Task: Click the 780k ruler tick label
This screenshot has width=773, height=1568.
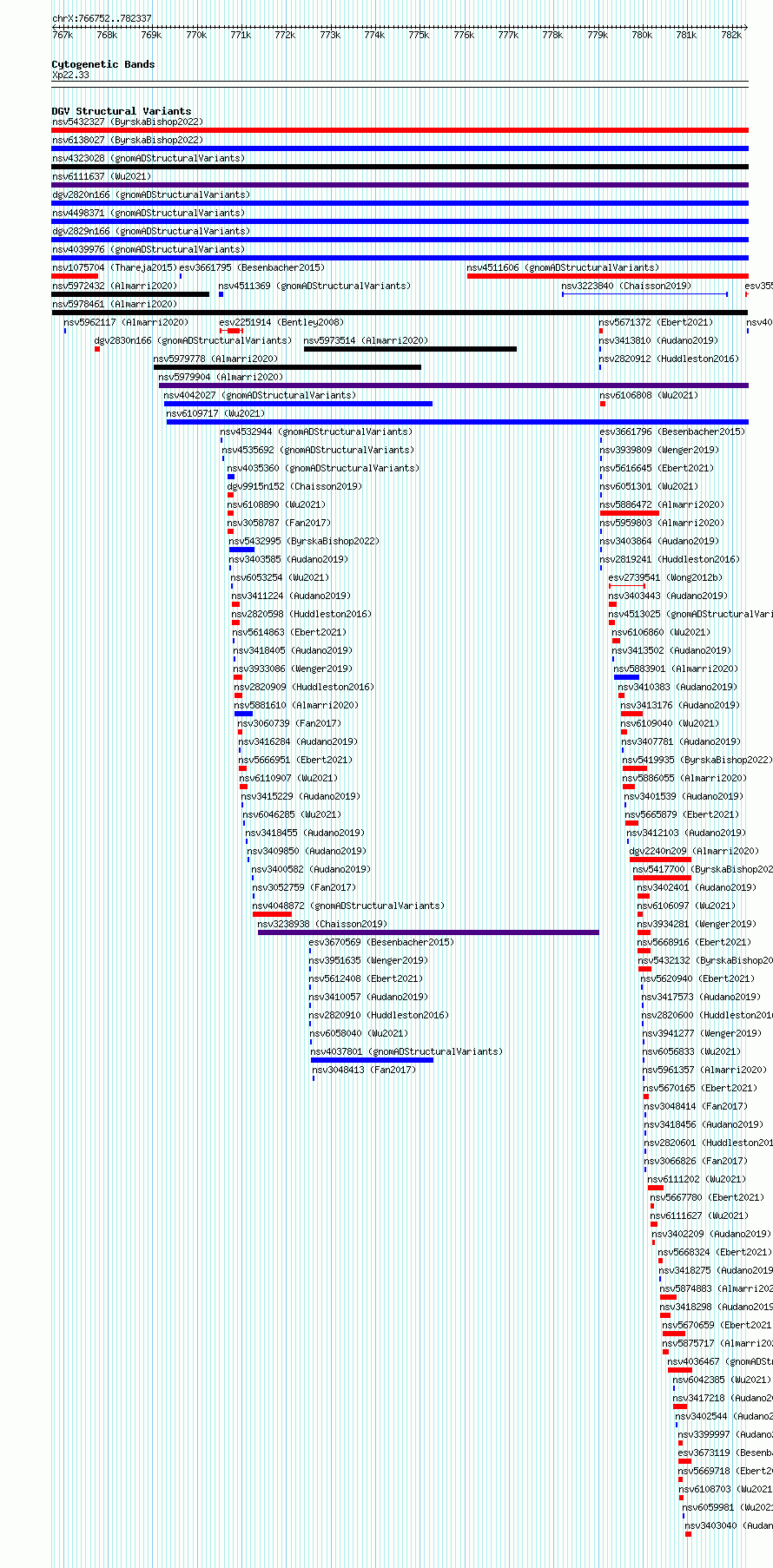Action: pos(642,35)
